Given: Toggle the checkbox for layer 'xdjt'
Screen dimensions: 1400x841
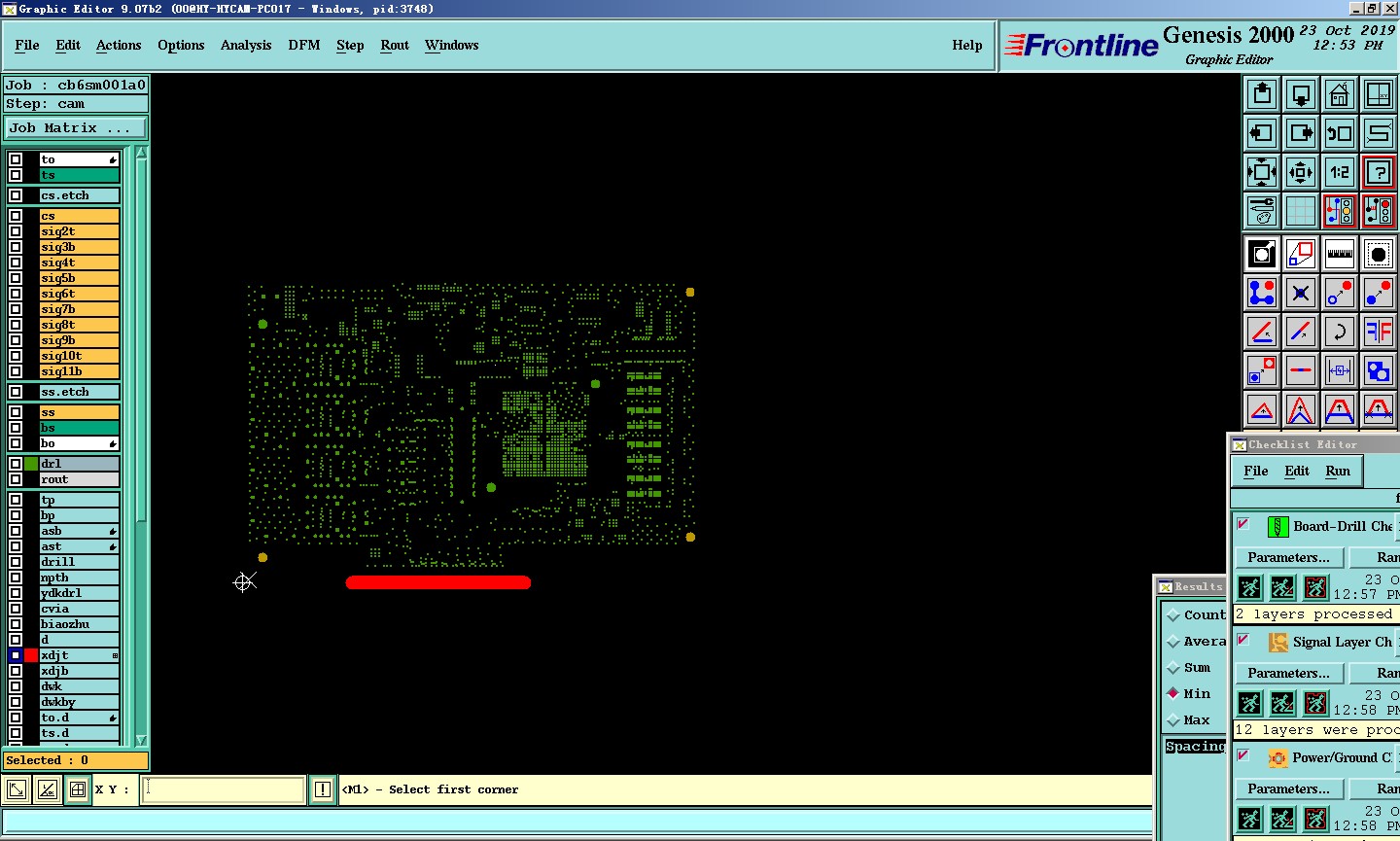Looking at the screenshot, I should point(16,655).
